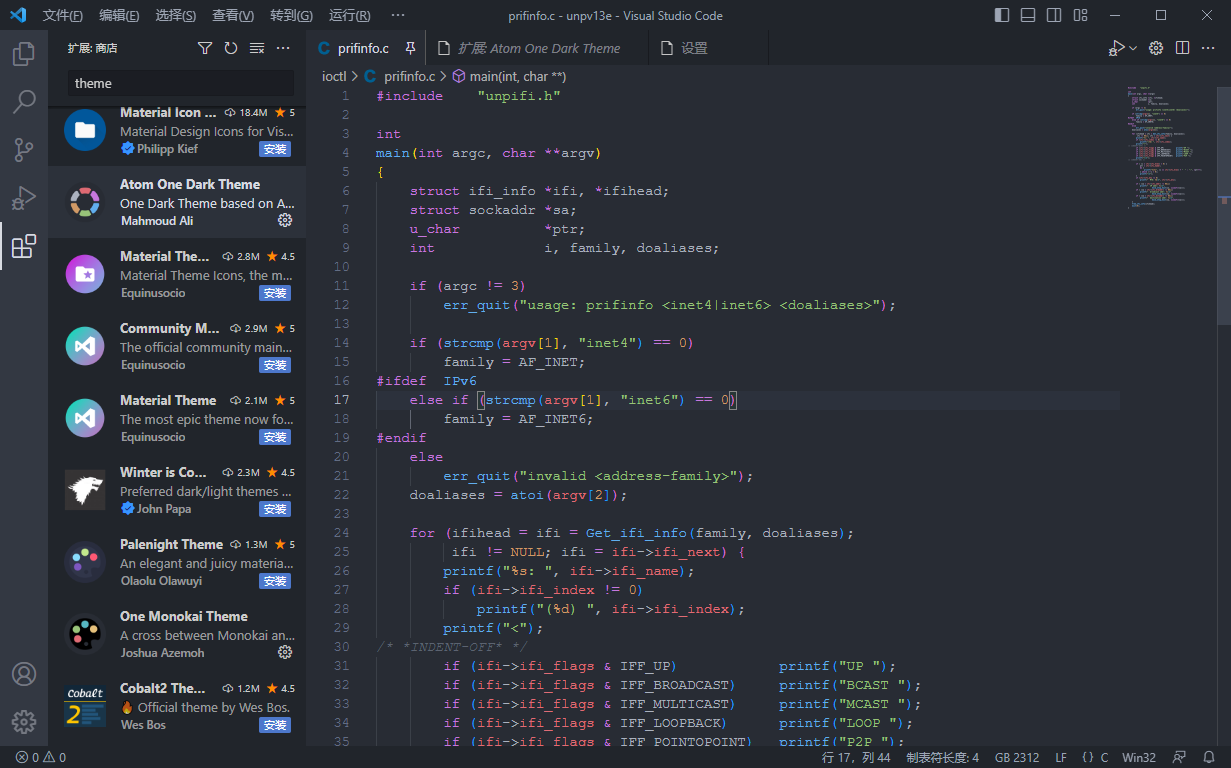Install Winter is Coming theme

[275, 509]
